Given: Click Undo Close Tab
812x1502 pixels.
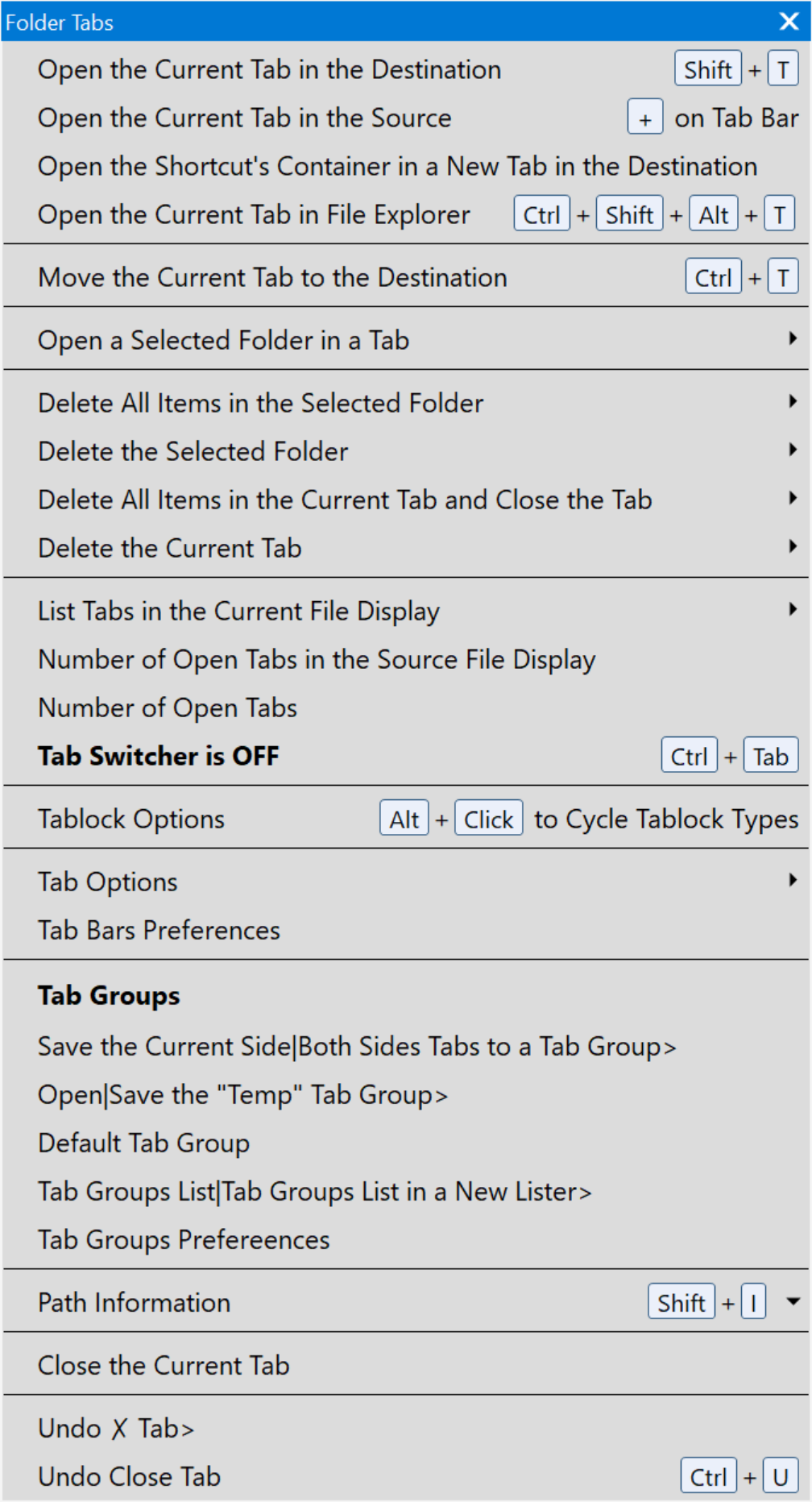Looking at the screenshot, I should coord(406,1476).
